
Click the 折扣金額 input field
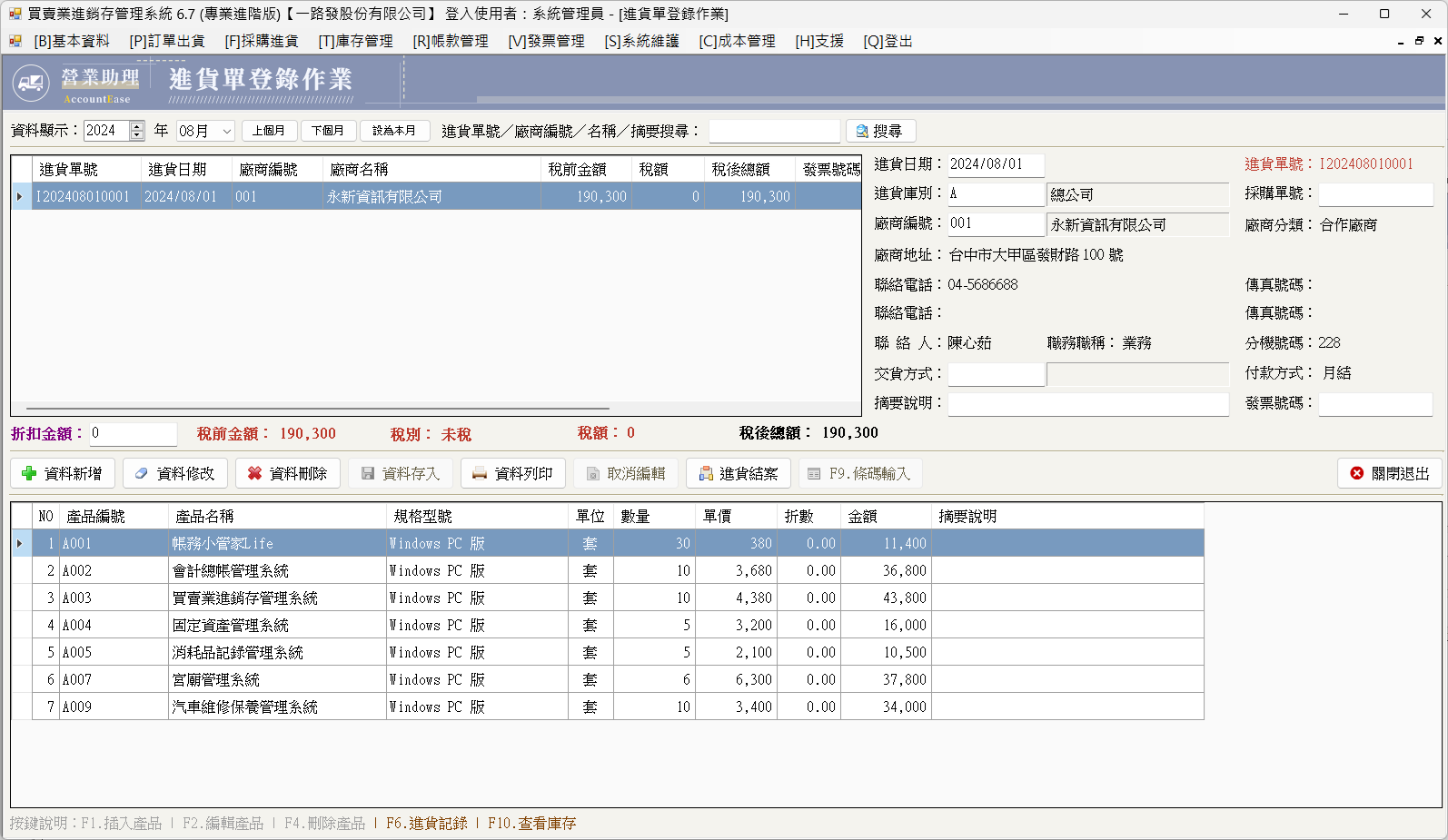[134, 434]
